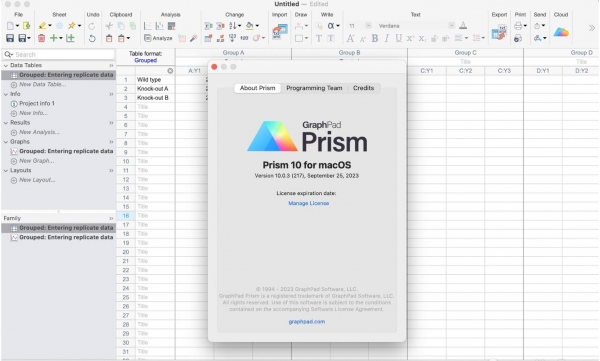600x361 pixels.
Task: Click the red trash Delete sheet icon
Action: tap(41, 38)
